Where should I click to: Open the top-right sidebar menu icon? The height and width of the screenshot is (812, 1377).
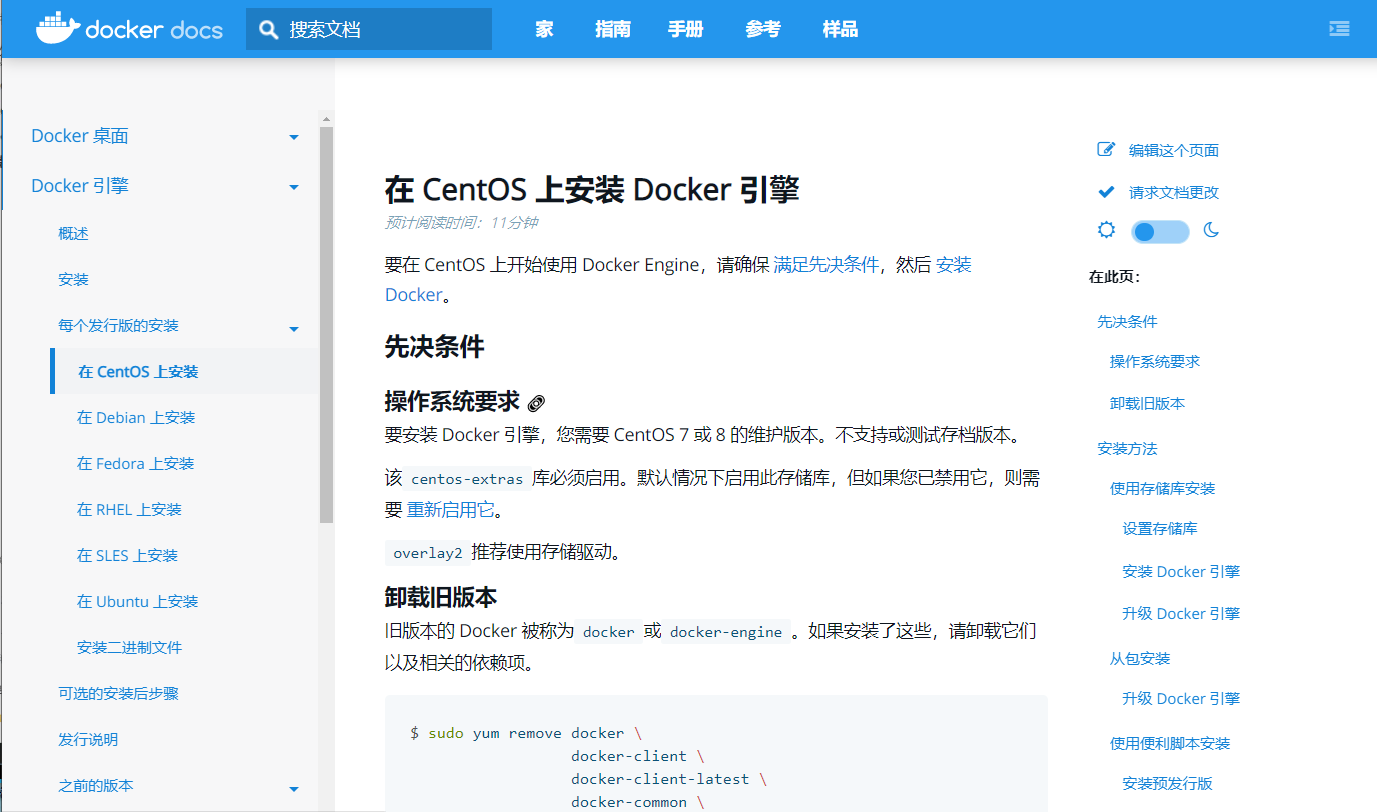[x=1339, y=29]
